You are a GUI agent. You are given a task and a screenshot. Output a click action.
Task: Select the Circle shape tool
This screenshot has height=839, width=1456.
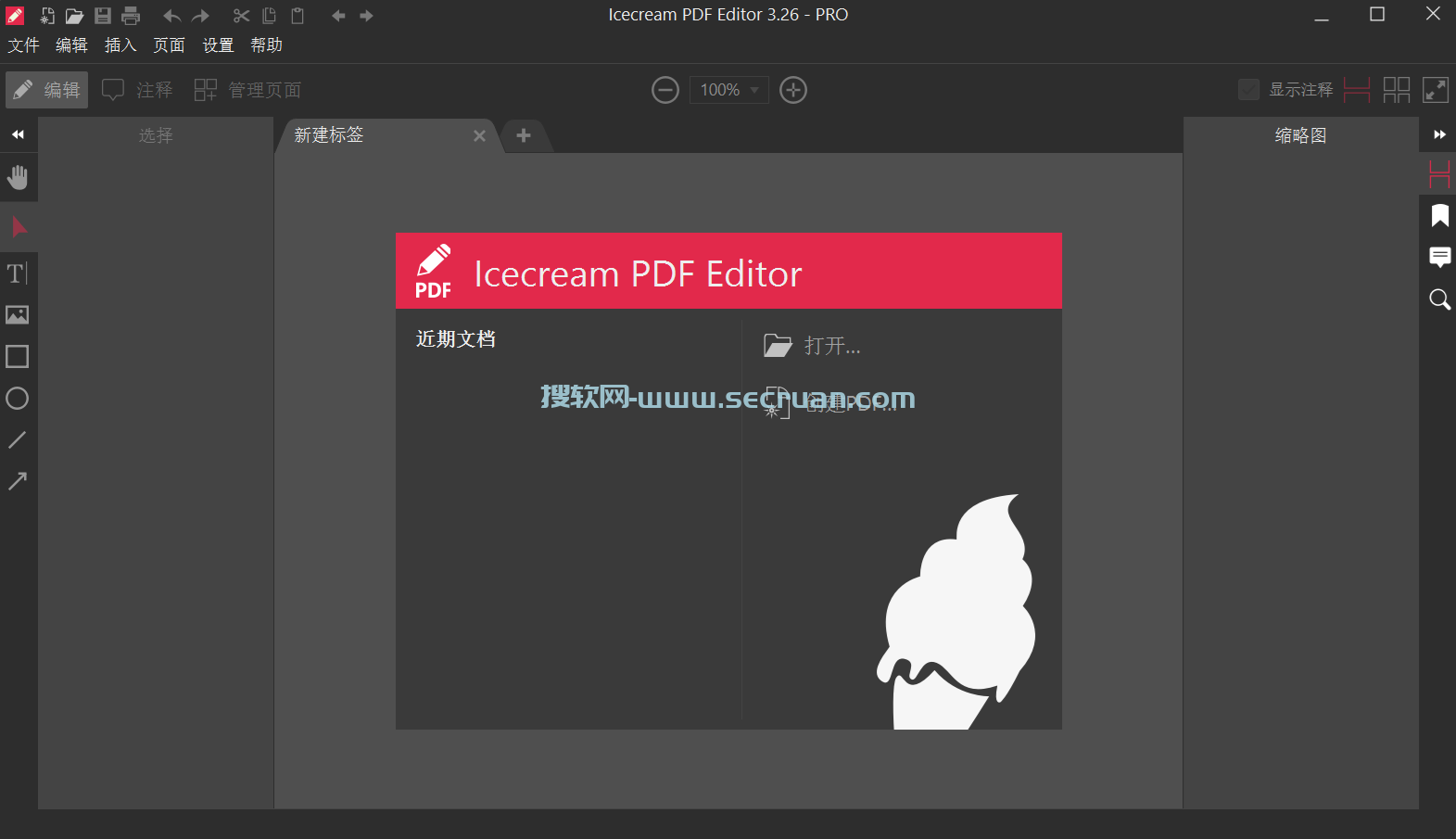tap(18, 399)
